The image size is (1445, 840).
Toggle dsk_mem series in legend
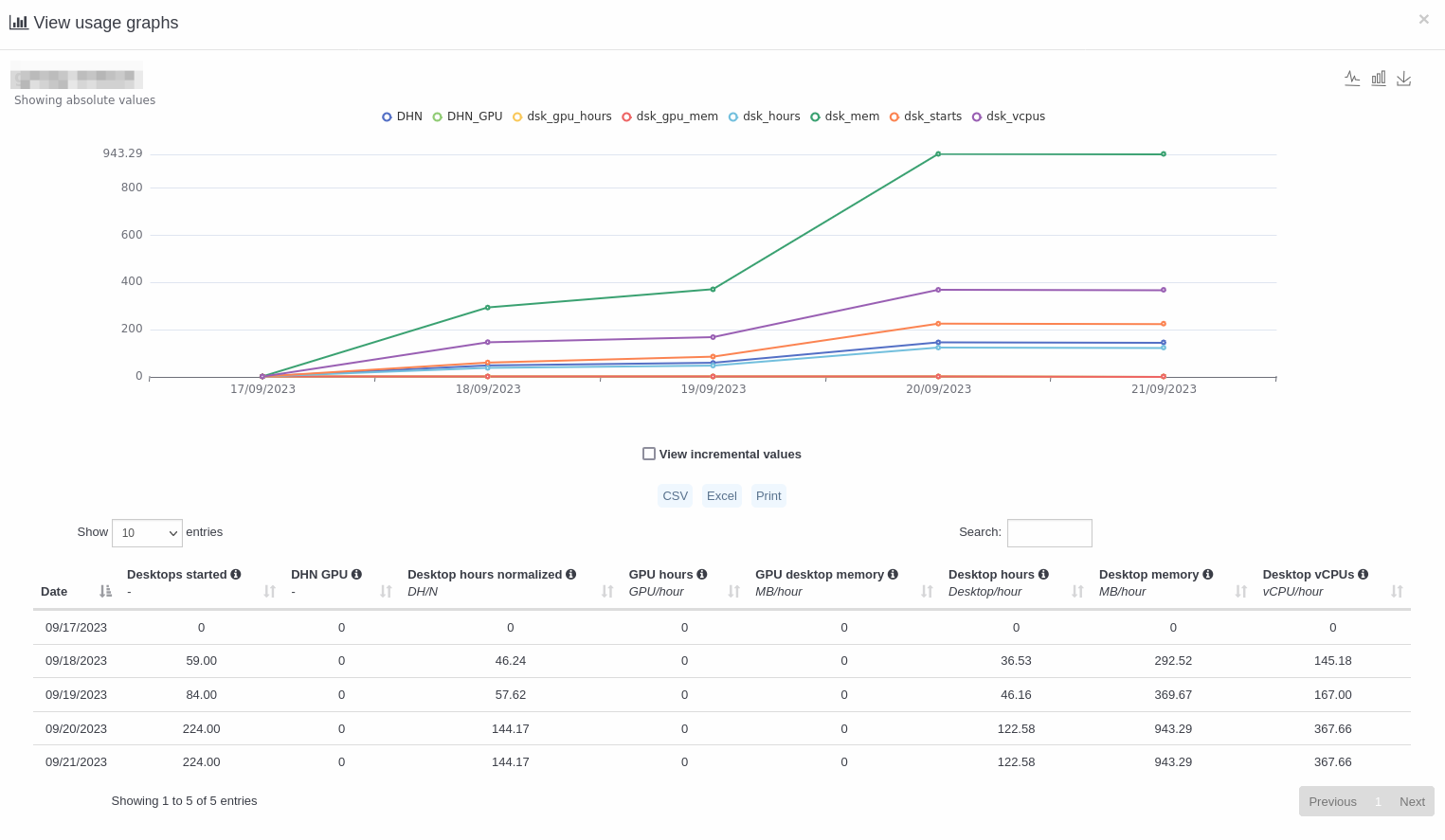pyautogui.click(x=844, y=116)
